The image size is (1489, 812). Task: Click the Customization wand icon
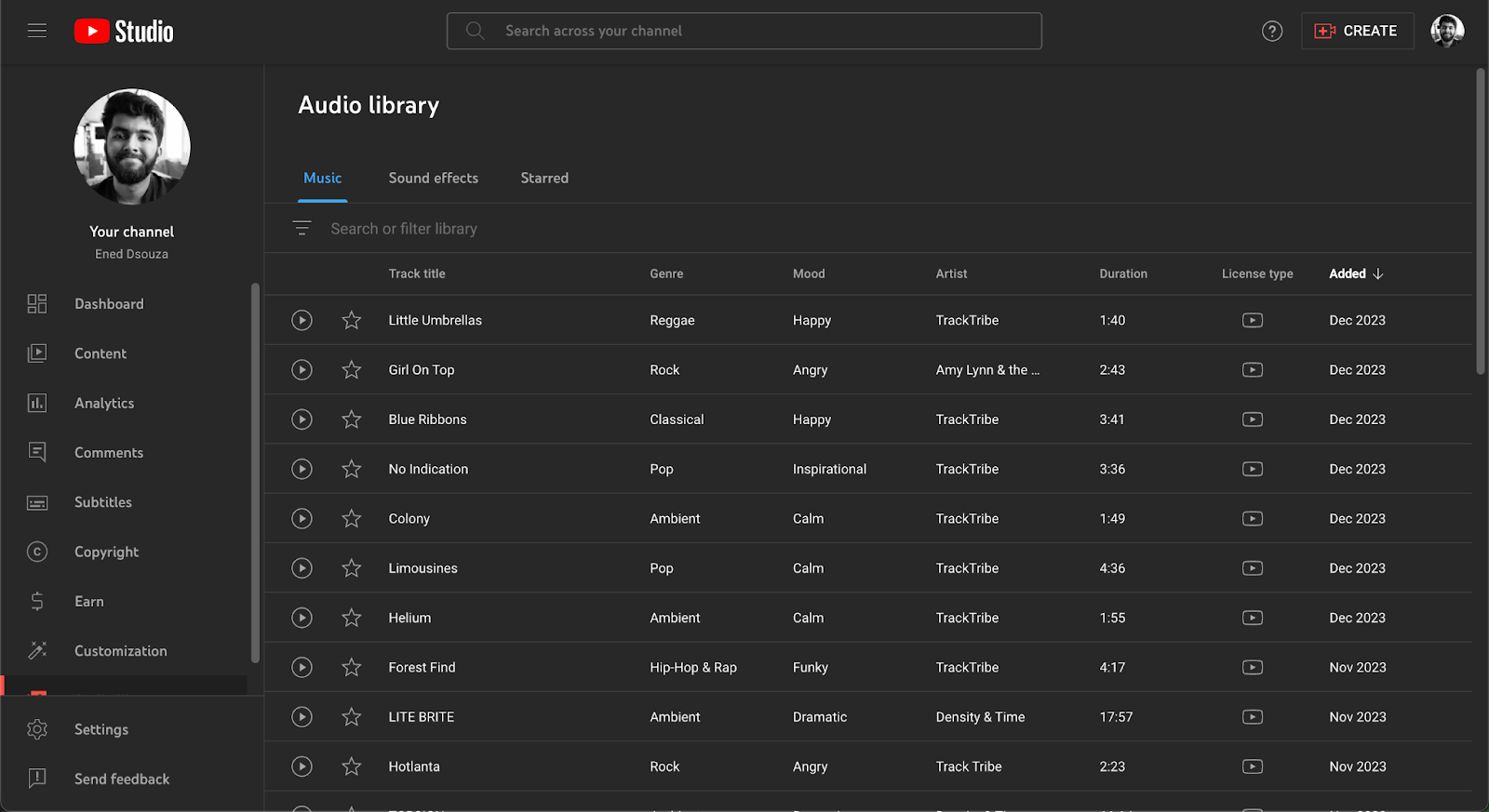click(37, 650)
